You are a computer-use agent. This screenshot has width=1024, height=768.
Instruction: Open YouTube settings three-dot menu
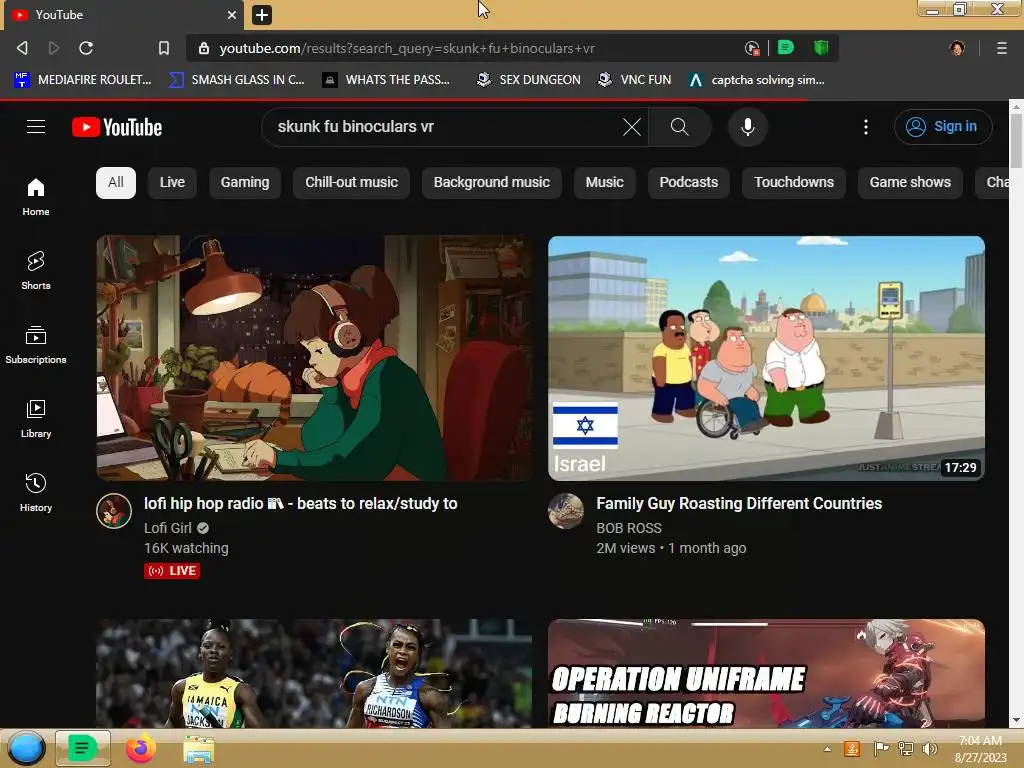pos(866,127)
